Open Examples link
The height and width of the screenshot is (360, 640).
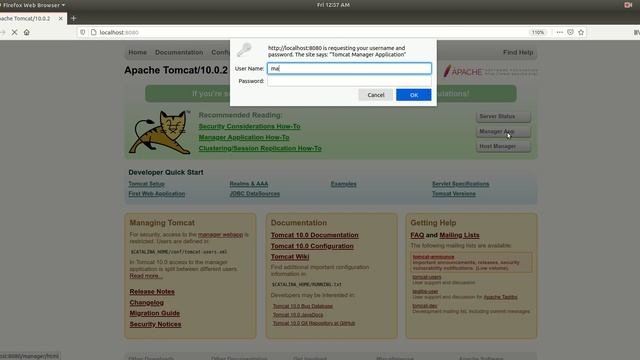(343, 184)
